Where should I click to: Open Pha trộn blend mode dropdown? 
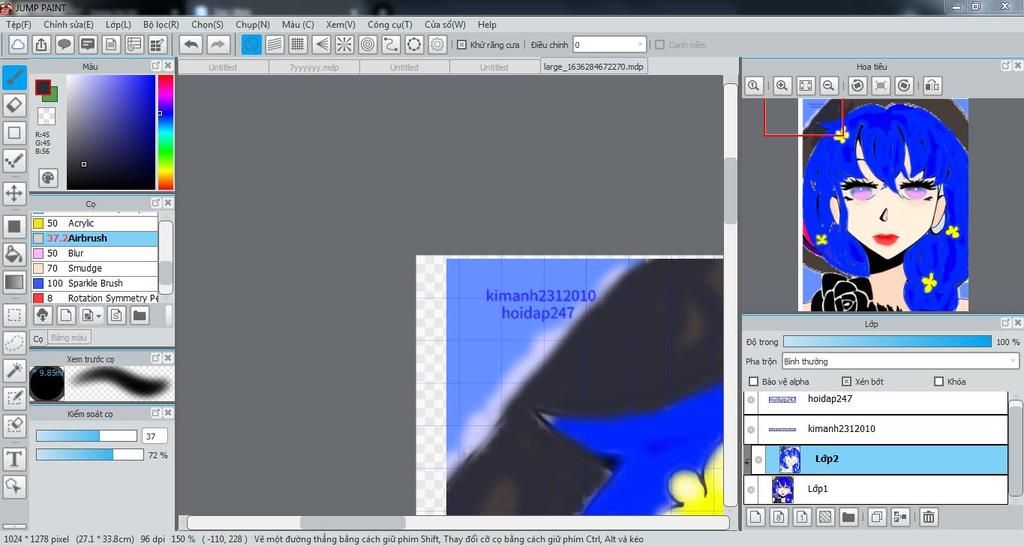(x=900, y=361)
